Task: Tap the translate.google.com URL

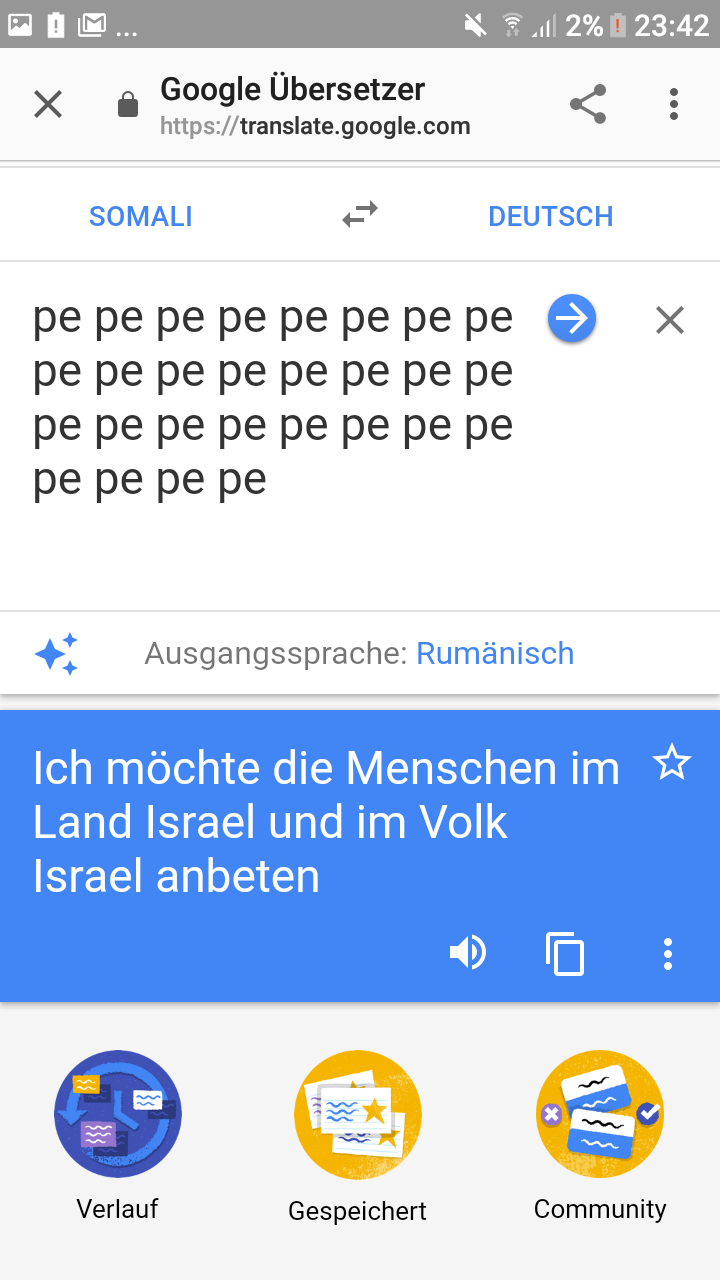Action: [x=315, y=127]
